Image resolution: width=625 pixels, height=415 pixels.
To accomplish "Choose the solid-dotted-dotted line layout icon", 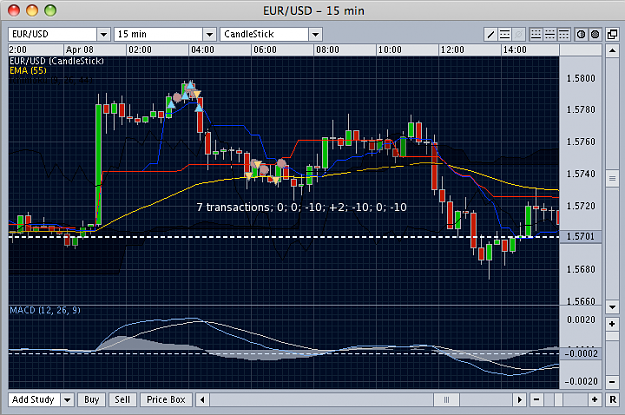I will click(x=564, y=35).
